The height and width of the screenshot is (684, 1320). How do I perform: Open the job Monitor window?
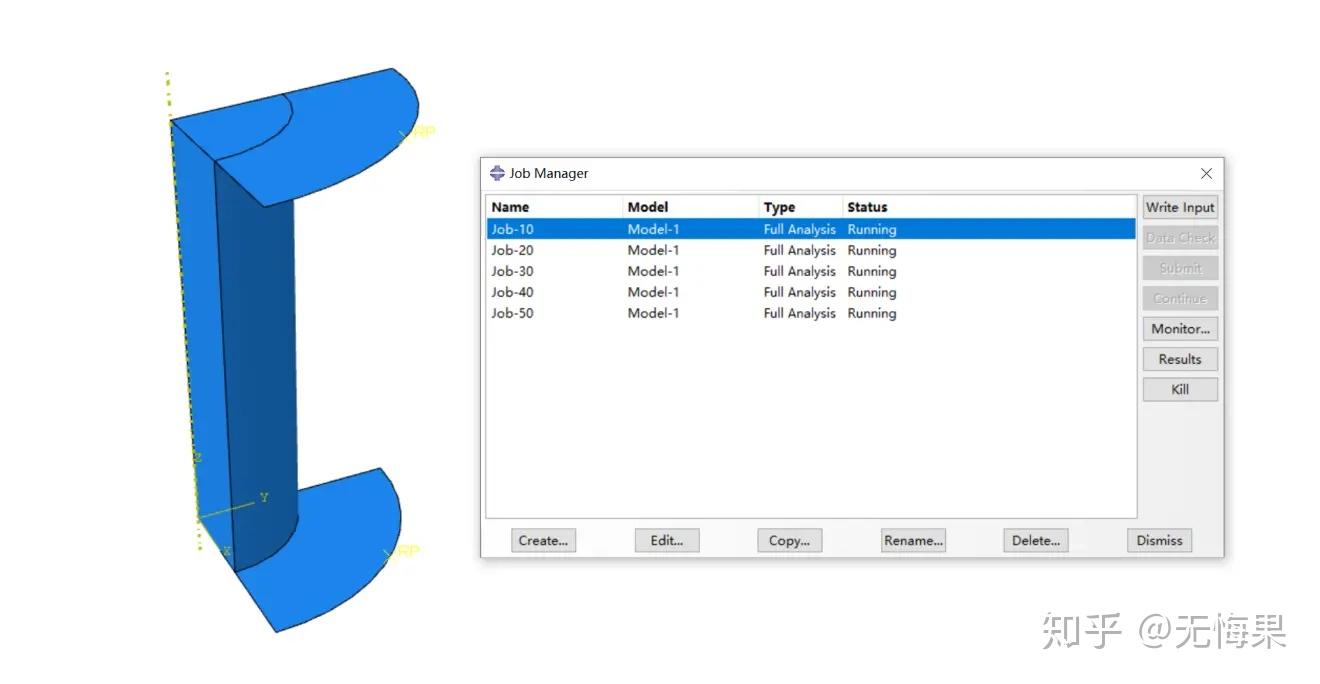coord(1180,329)
